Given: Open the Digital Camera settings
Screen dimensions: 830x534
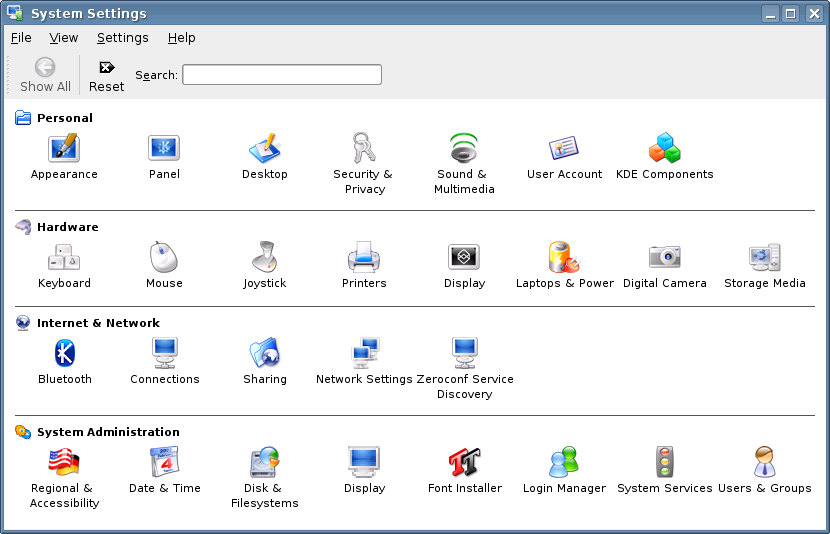Looking at the screenshot, I should (x=664, y=258).
